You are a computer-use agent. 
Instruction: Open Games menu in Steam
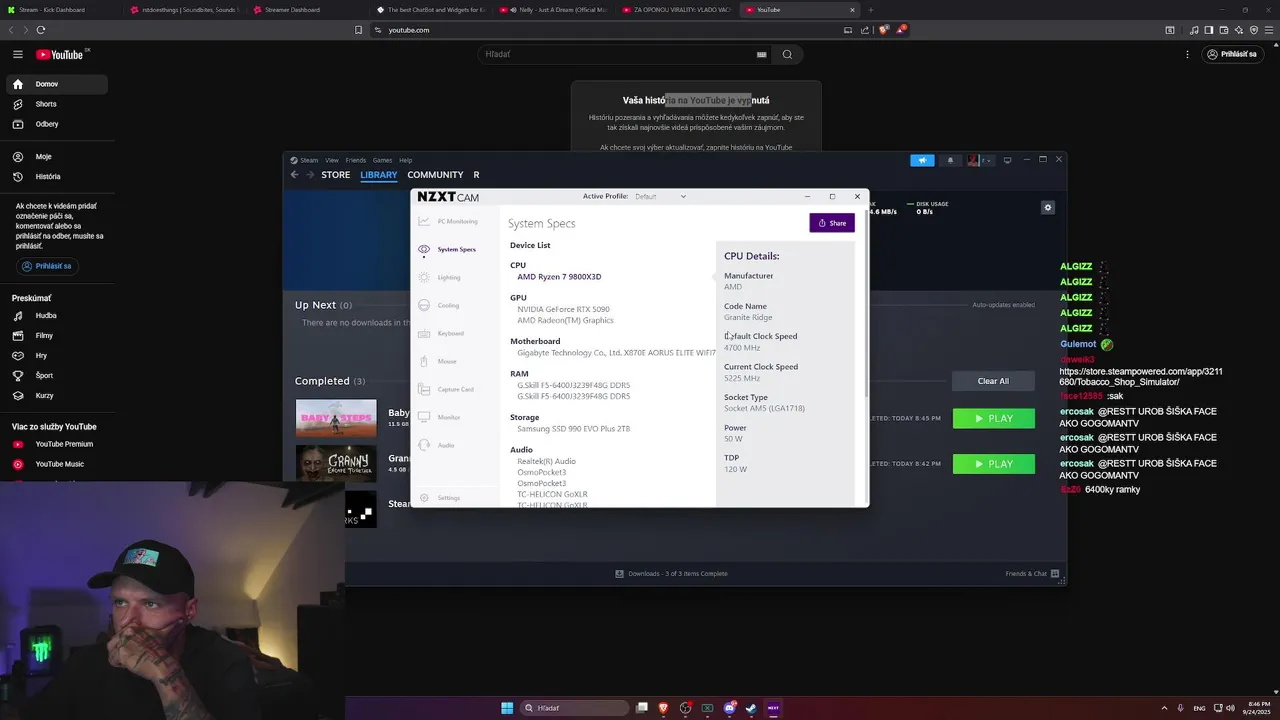(382, 160)
